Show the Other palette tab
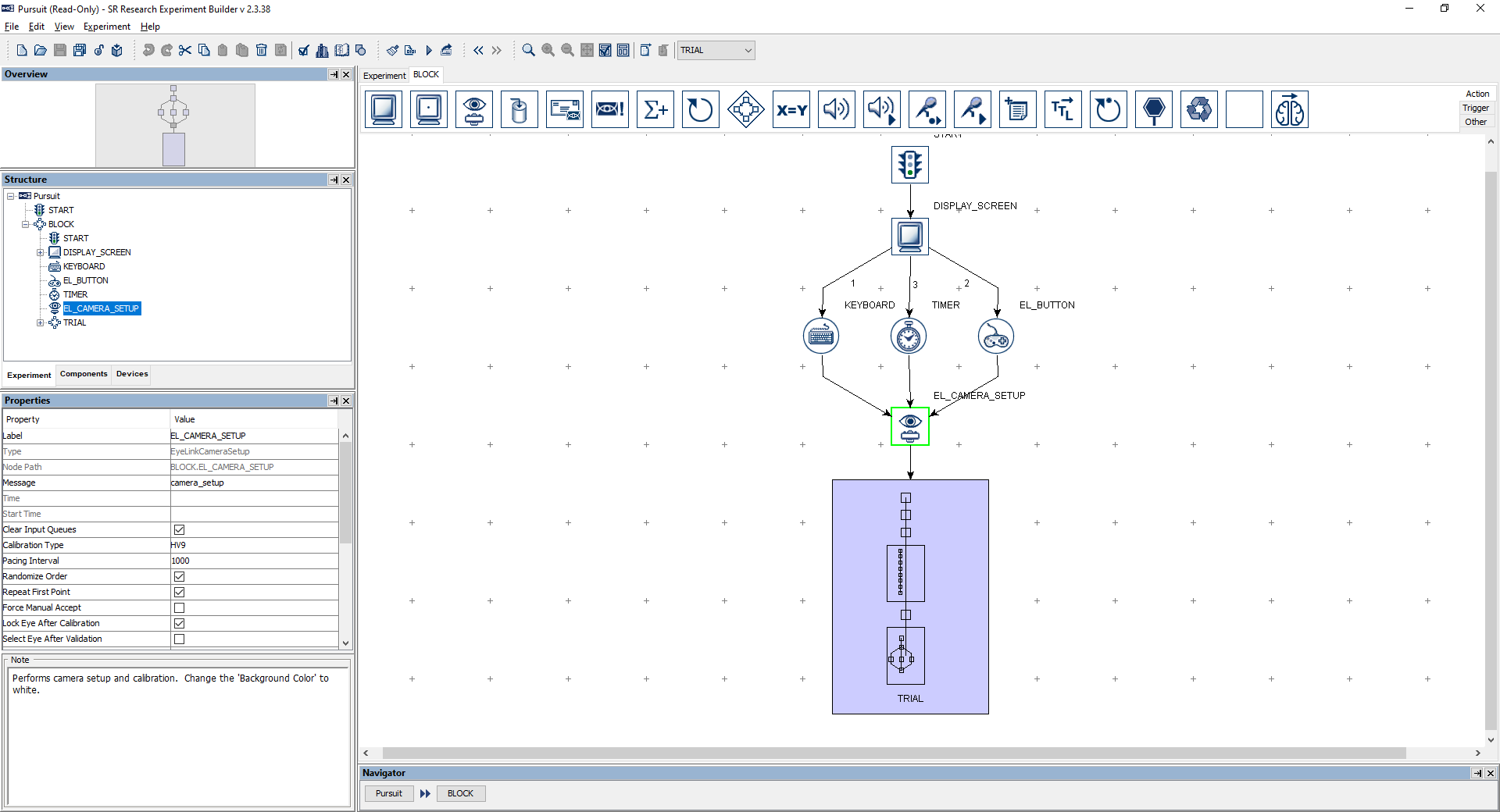The image size is (1500, 812). 1476,122
